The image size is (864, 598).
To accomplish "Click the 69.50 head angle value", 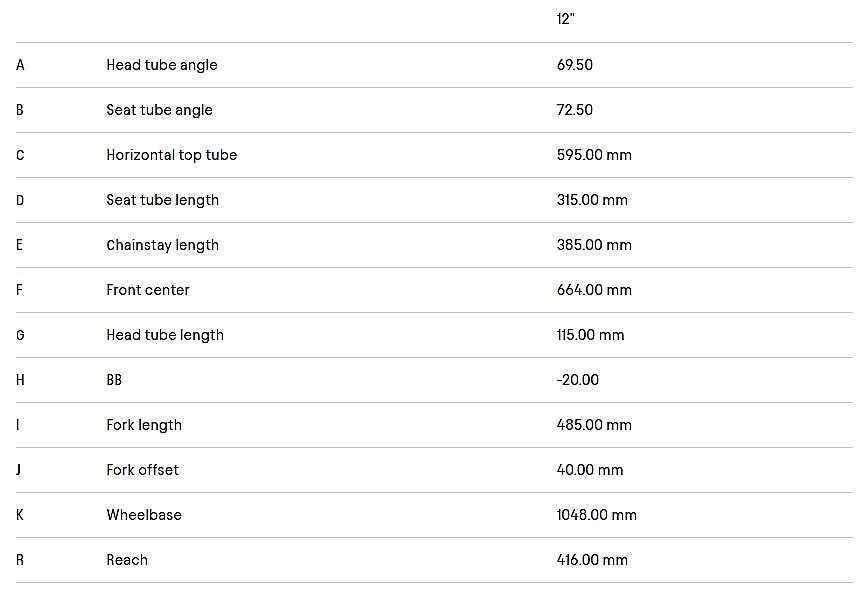I will (x=575, y=65).
